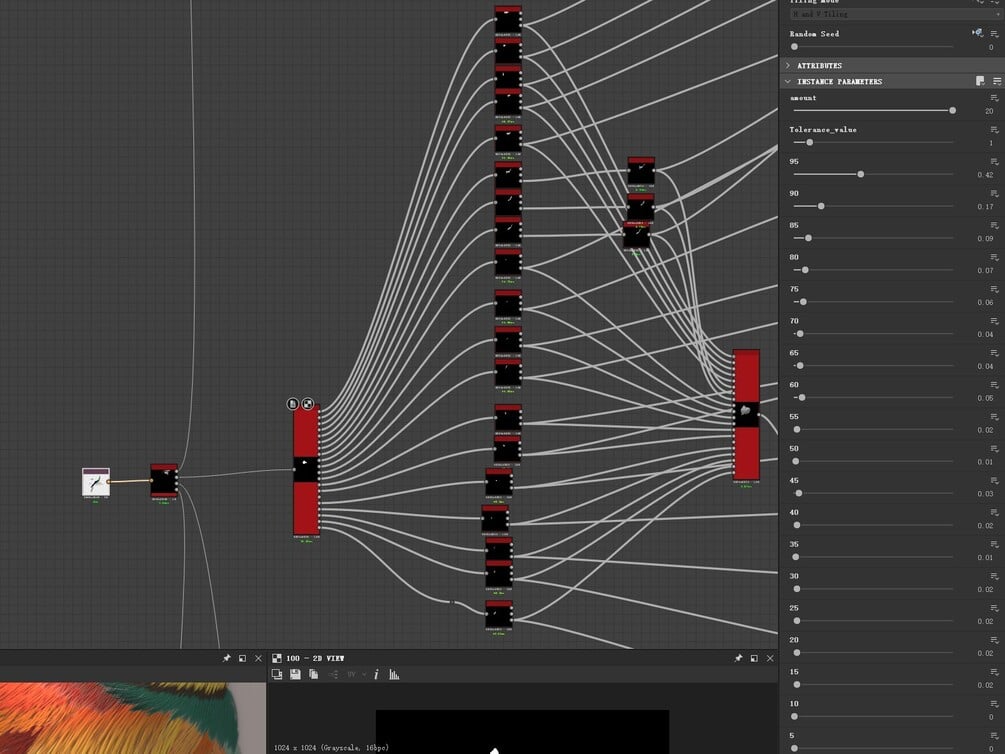Collapse the INSTANCE PARAMETERS section
1005x754 pixels.
point(788,81)
